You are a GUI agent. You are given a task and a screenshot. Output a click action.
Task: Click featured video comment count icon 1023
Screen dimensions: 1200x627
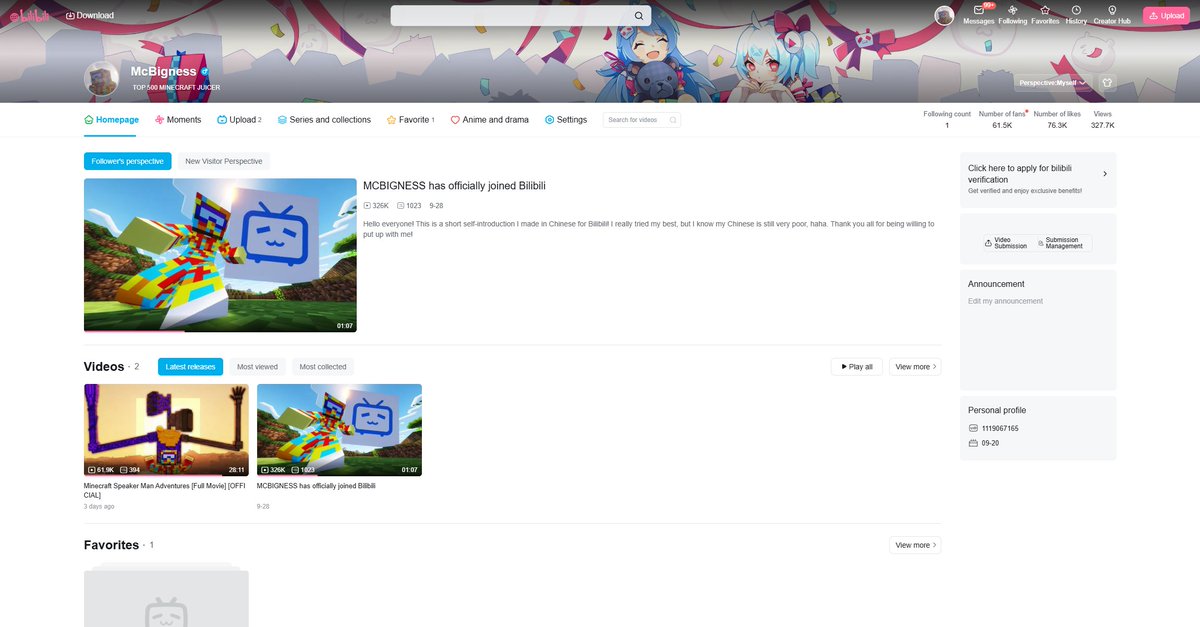tap(400, 205)
